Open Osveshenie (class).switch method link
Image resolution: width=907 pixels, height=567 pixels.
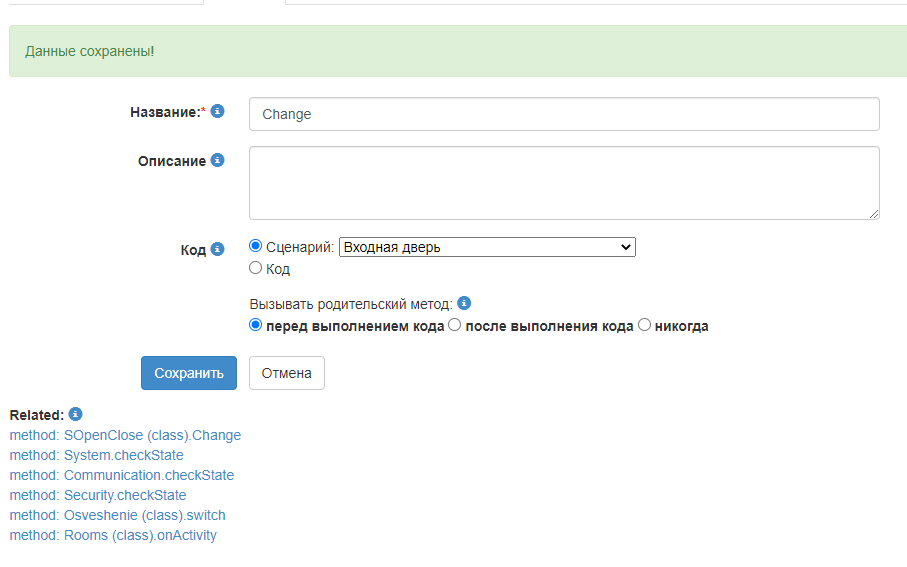point(117,515)
